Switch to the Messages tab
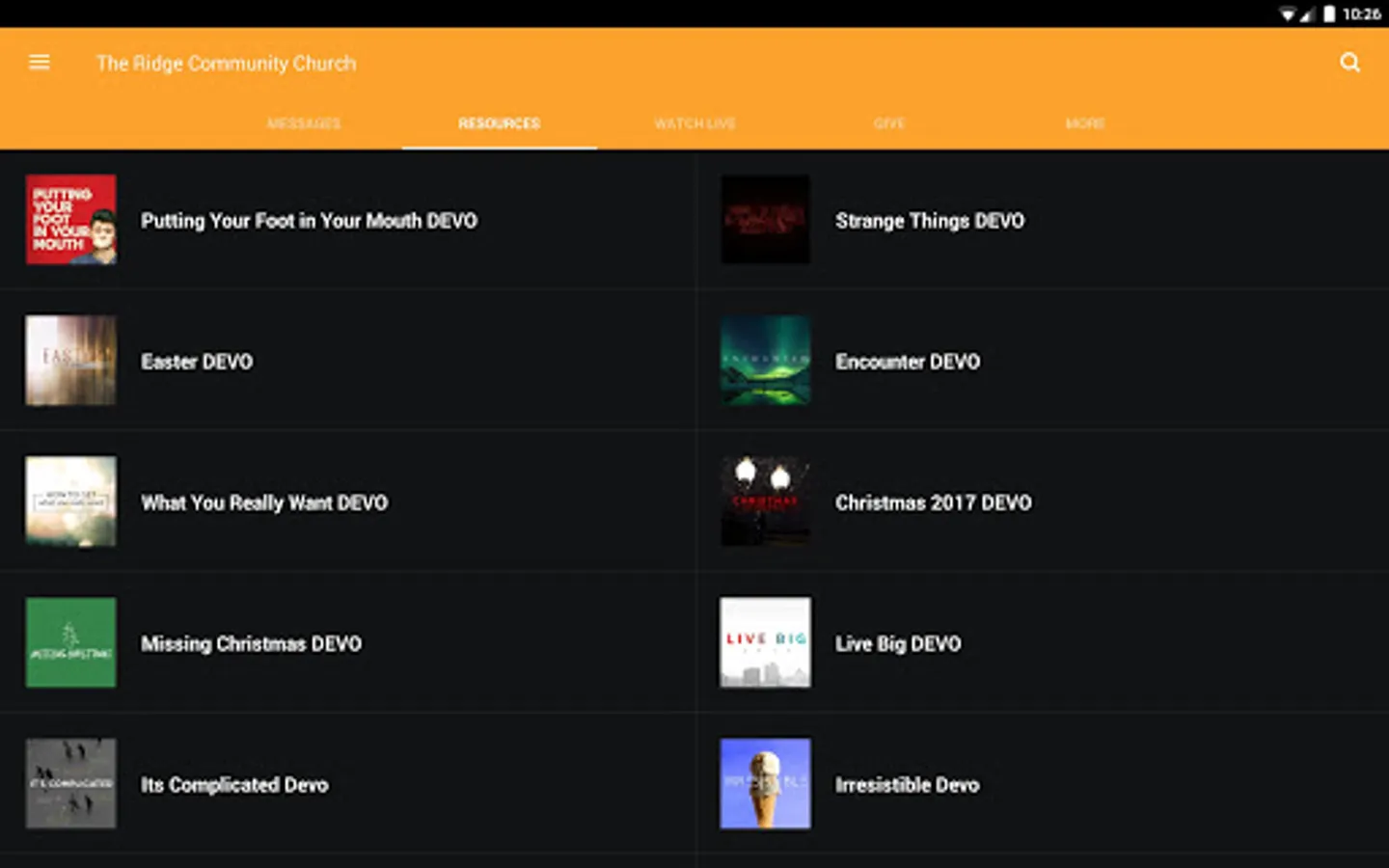 coord(304,123)
